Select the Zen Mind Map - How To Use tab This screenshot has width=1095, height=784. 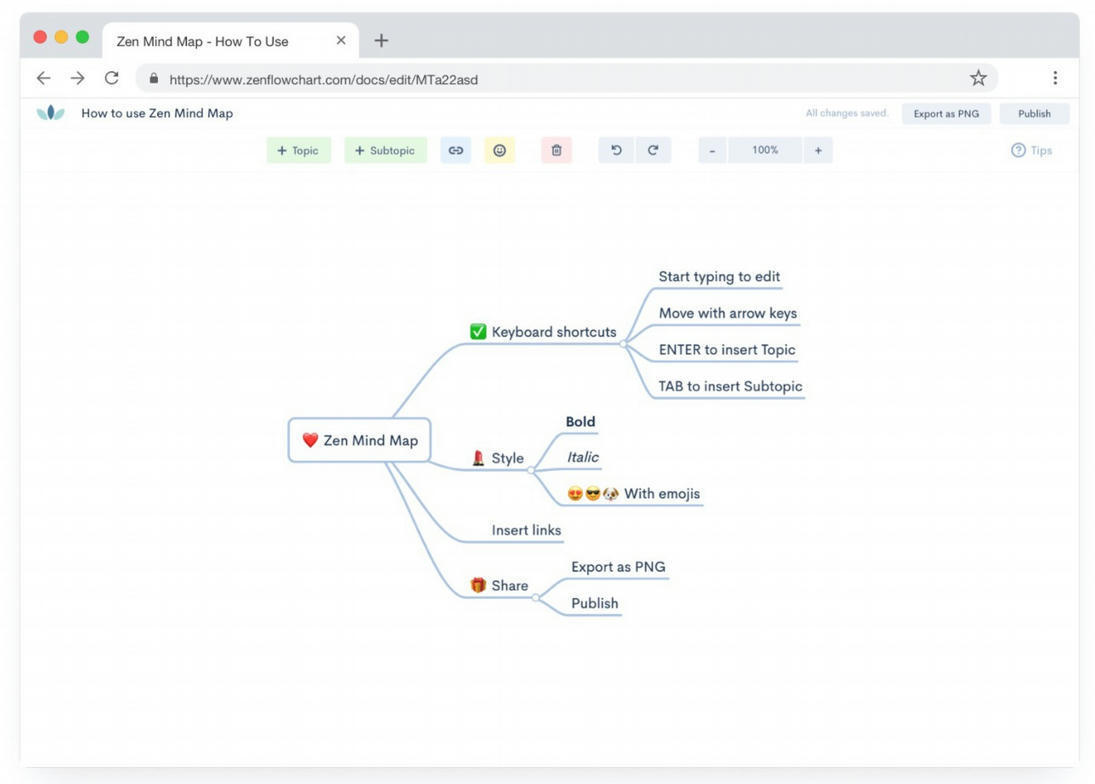pyautogui.click(x=230, y=41)
